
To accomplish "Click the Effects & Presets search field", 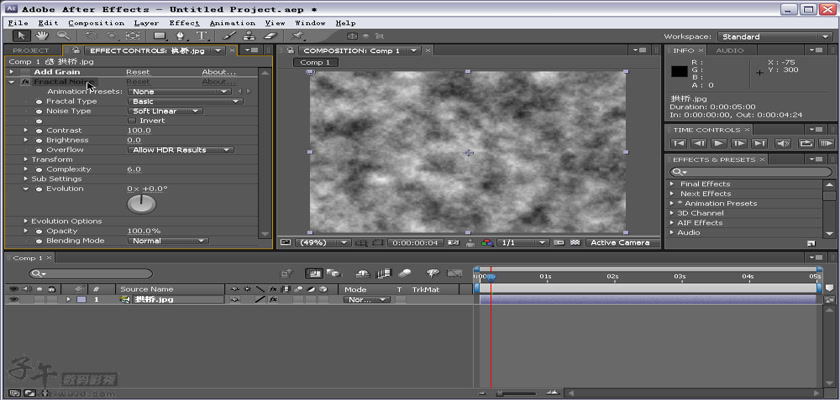I will pos(751,172).
